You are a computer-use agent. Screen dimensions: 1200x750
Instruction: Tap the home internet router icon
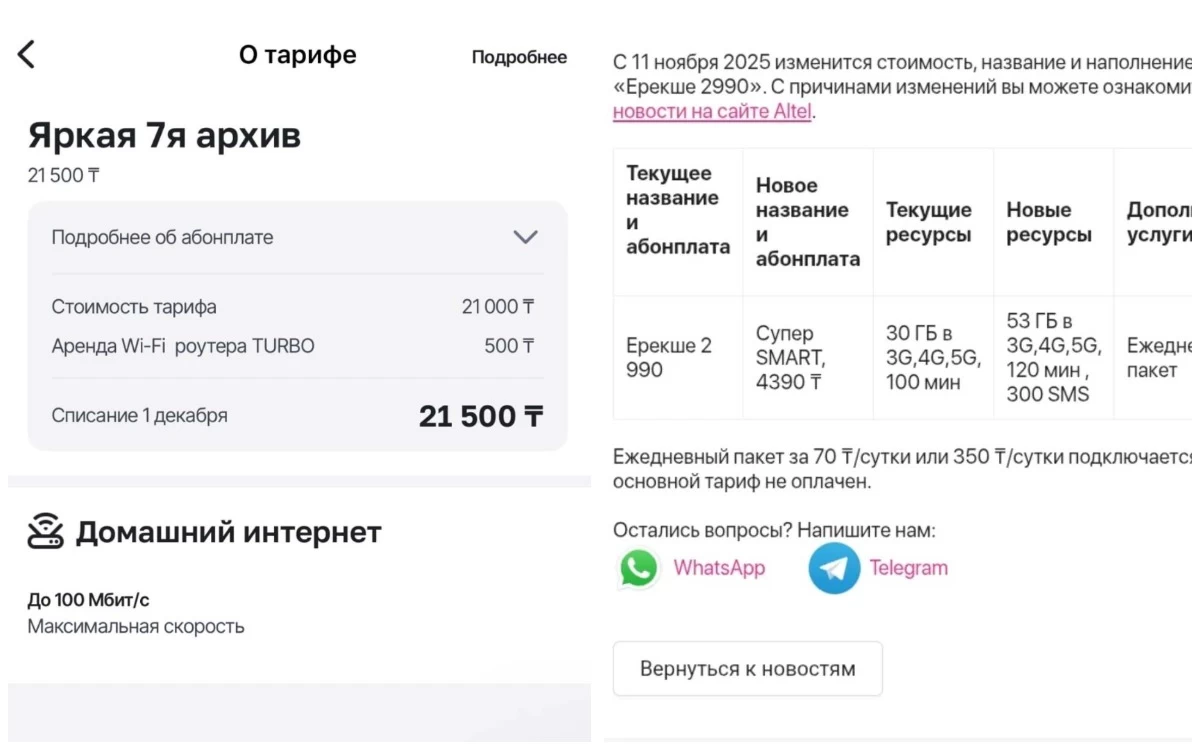[x=47, y=531]
